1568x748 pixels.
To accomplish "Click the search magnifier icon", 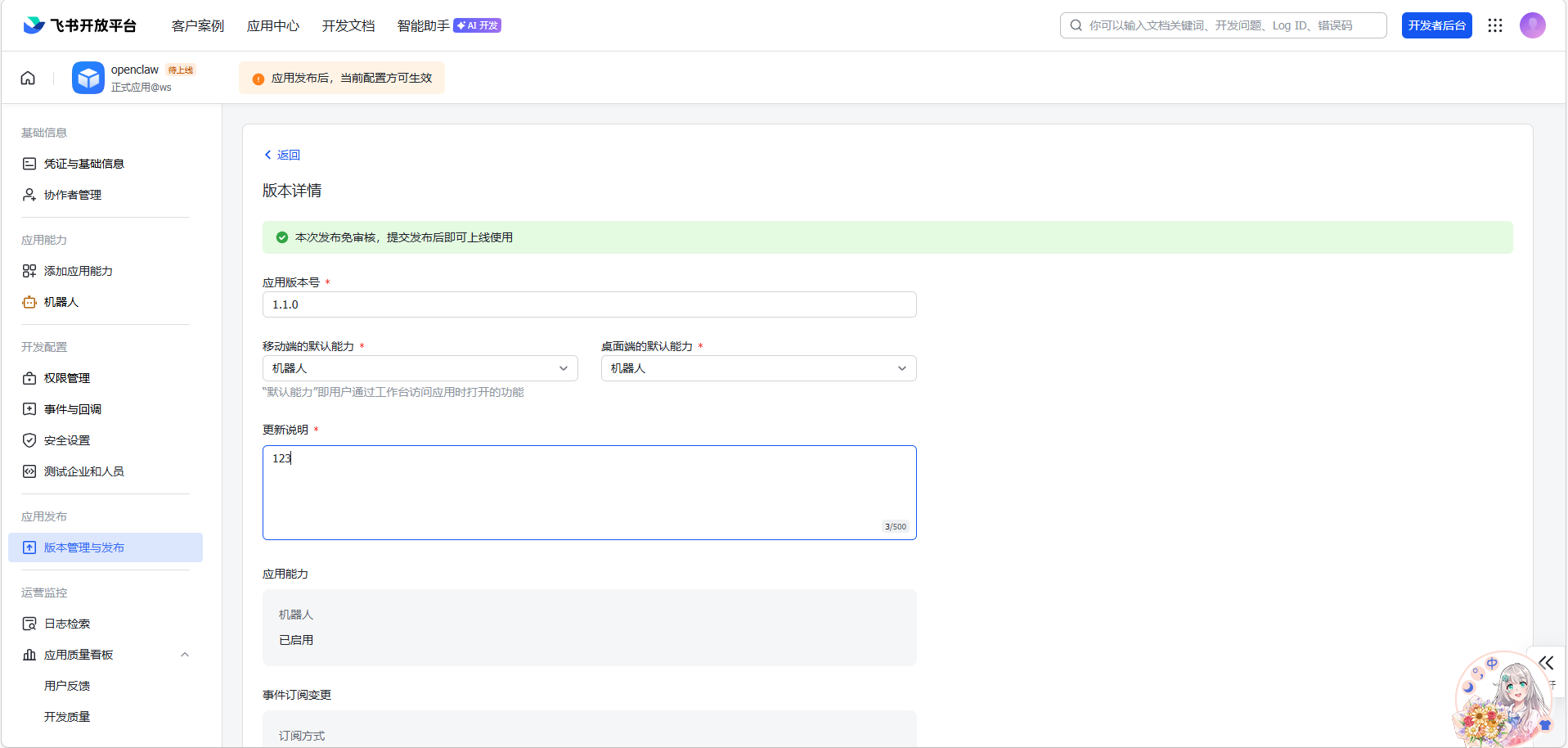I will (x=1076, y=25).
